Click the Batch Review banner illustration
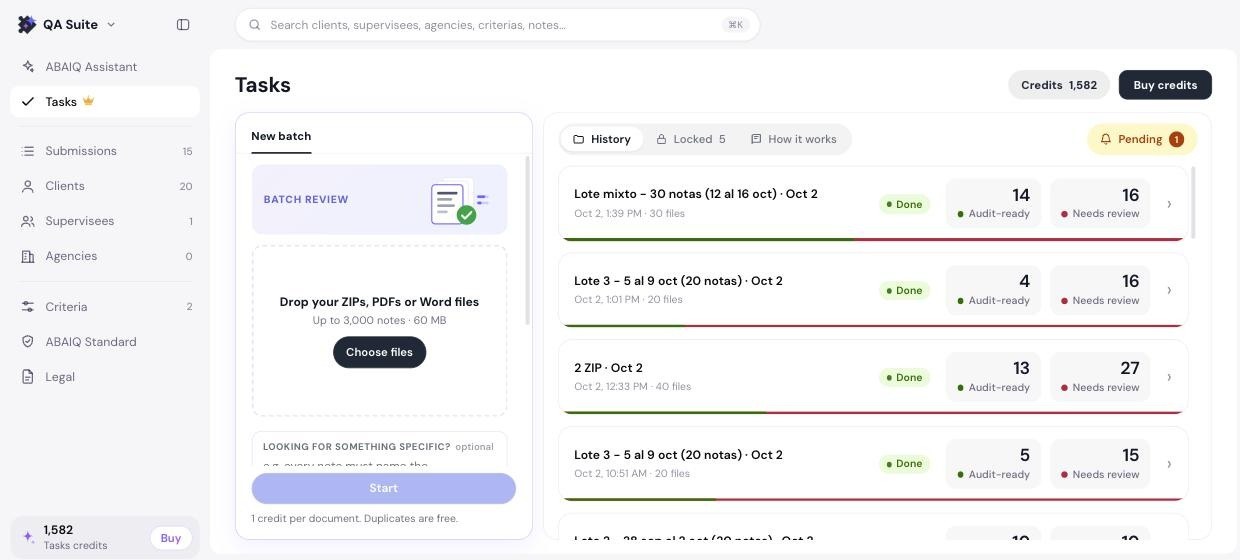Viewport: 1240px width, 560px height. pos(460,201)
